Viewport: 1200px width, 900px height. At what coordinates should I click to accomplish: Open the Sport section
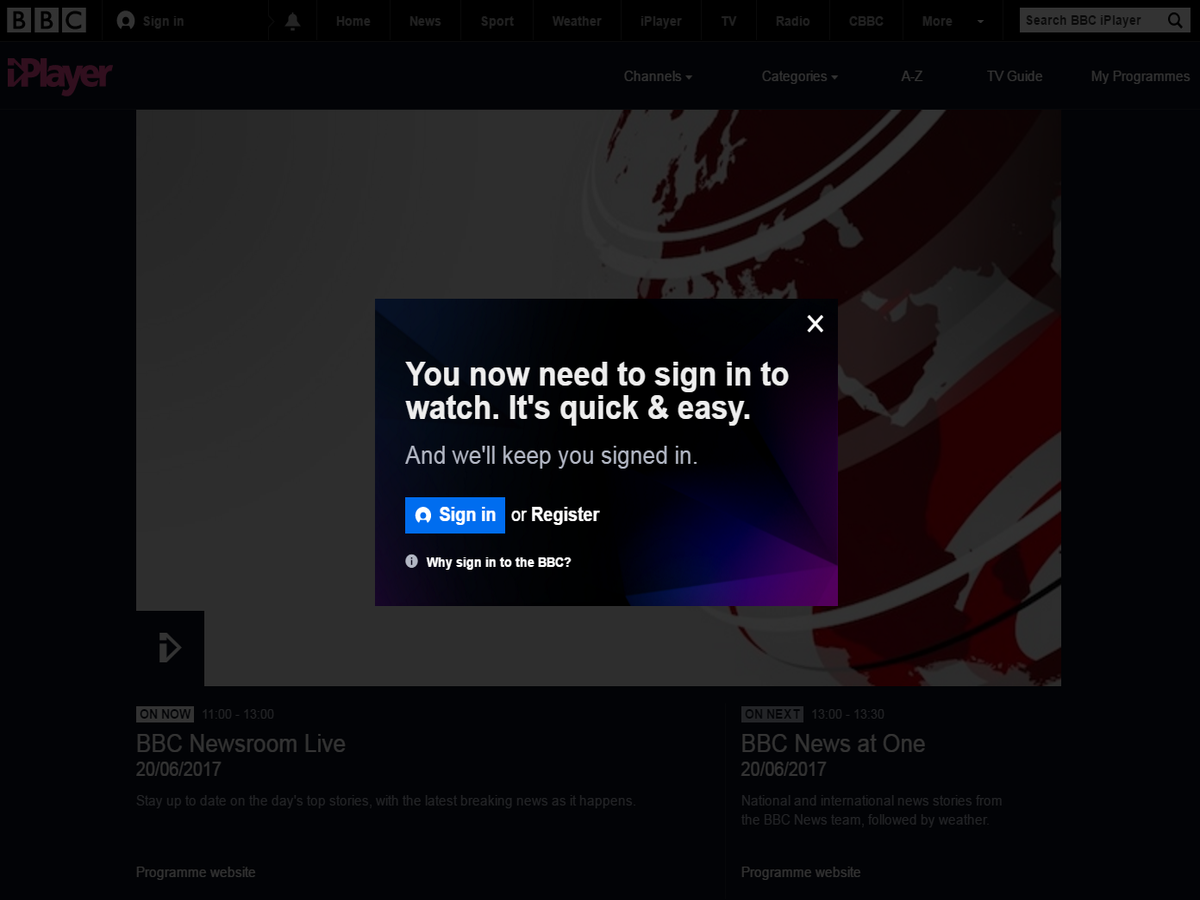(497, 21)
